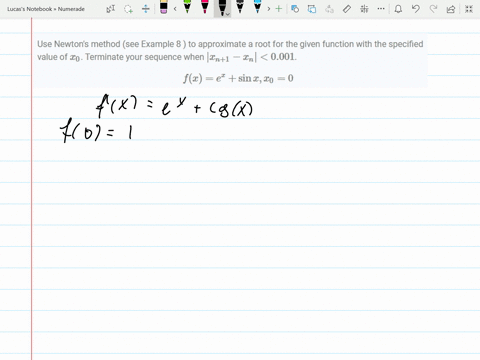The height and width of the screenshot is (360, 480).
Task: Click the formula f(x) = e^x + sin x
Action: 238,78
